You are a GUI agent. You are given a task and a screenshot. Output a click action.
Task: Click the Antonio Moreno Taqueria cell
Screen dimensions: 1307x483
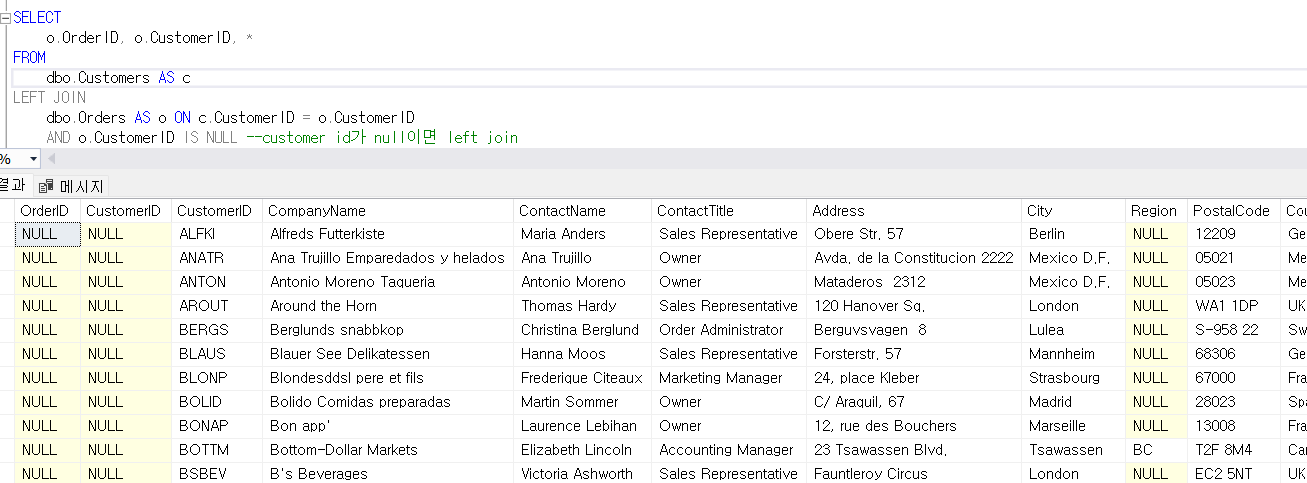pos(388,282)
